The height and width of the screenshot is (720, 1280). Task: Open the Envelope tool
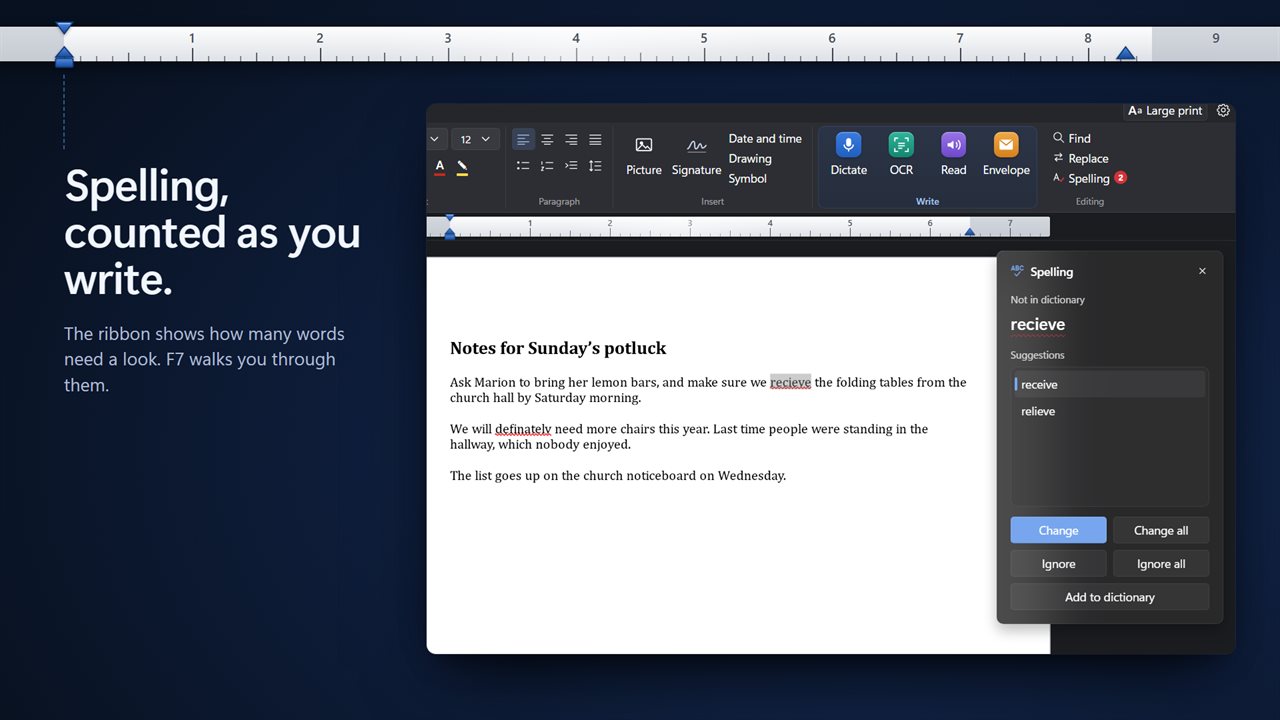pyautogui.click(x=1006, y=155)
